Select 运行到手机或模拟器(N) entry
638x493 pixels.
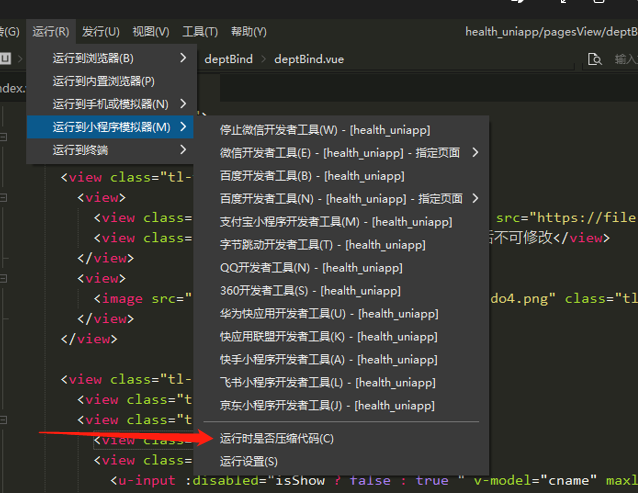click(110, 104)
